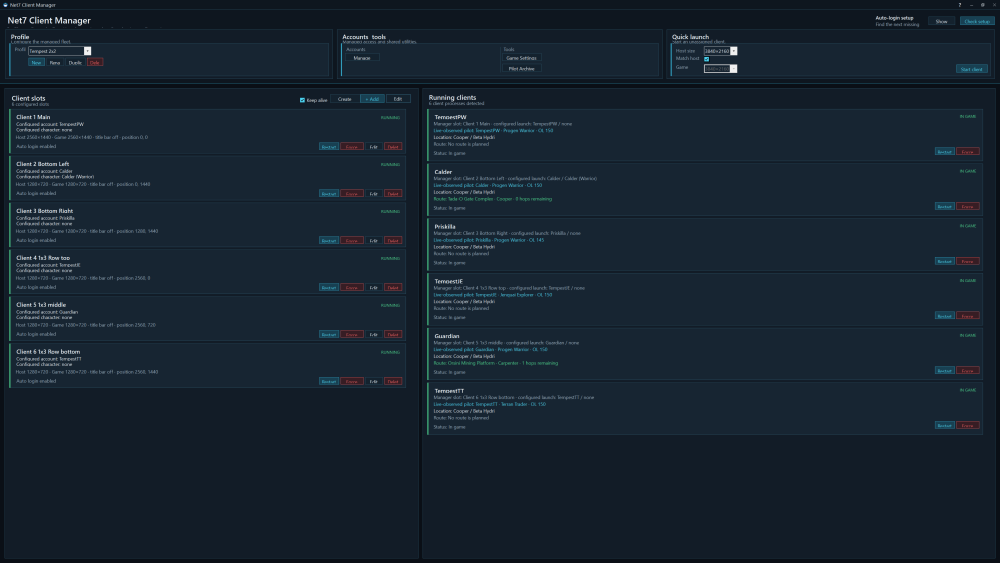1000x563 pixels.
Task: Open the Pilot Archive tool
Action: pos(521,69)
